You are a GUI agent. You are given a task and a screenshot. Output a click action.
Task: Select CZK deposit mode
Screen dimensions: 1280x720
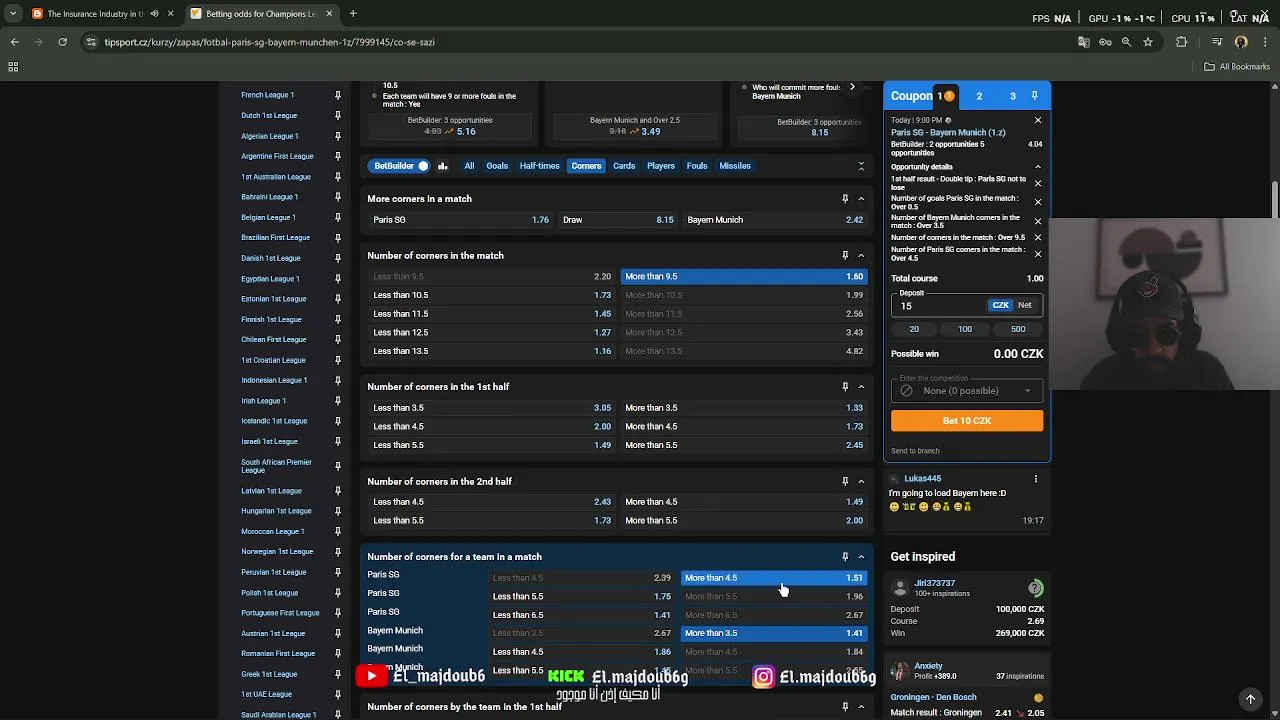1000,305
